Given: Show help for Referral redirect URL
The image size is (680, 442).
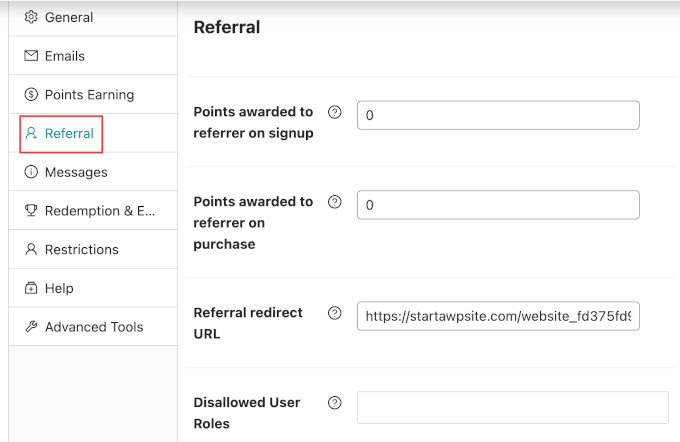Looking at the screenshot, I should pos(335,313).
